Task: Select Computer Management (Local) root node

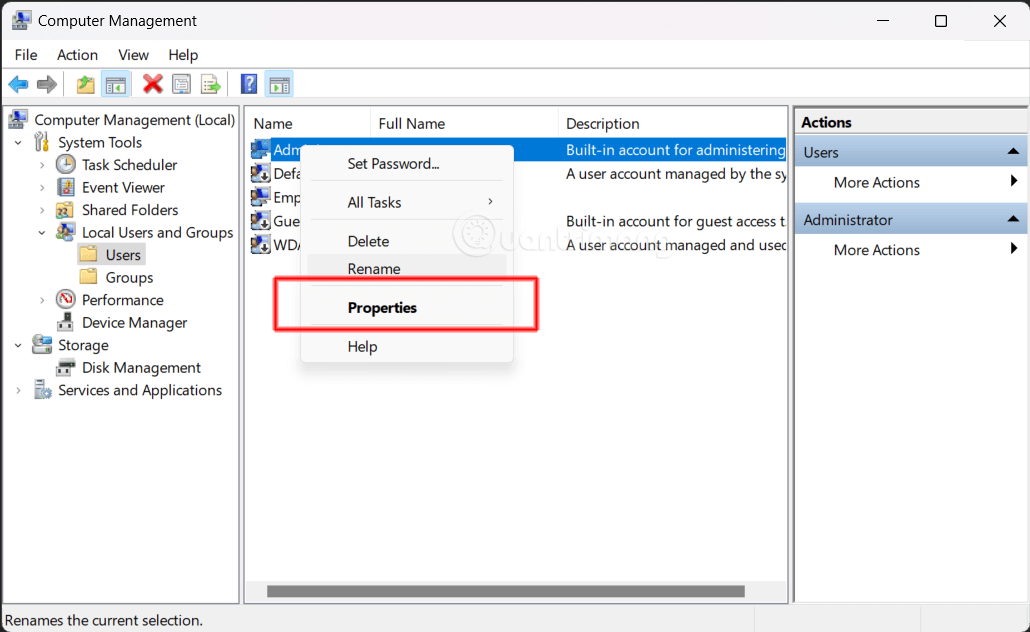Action: coord(134,120)
